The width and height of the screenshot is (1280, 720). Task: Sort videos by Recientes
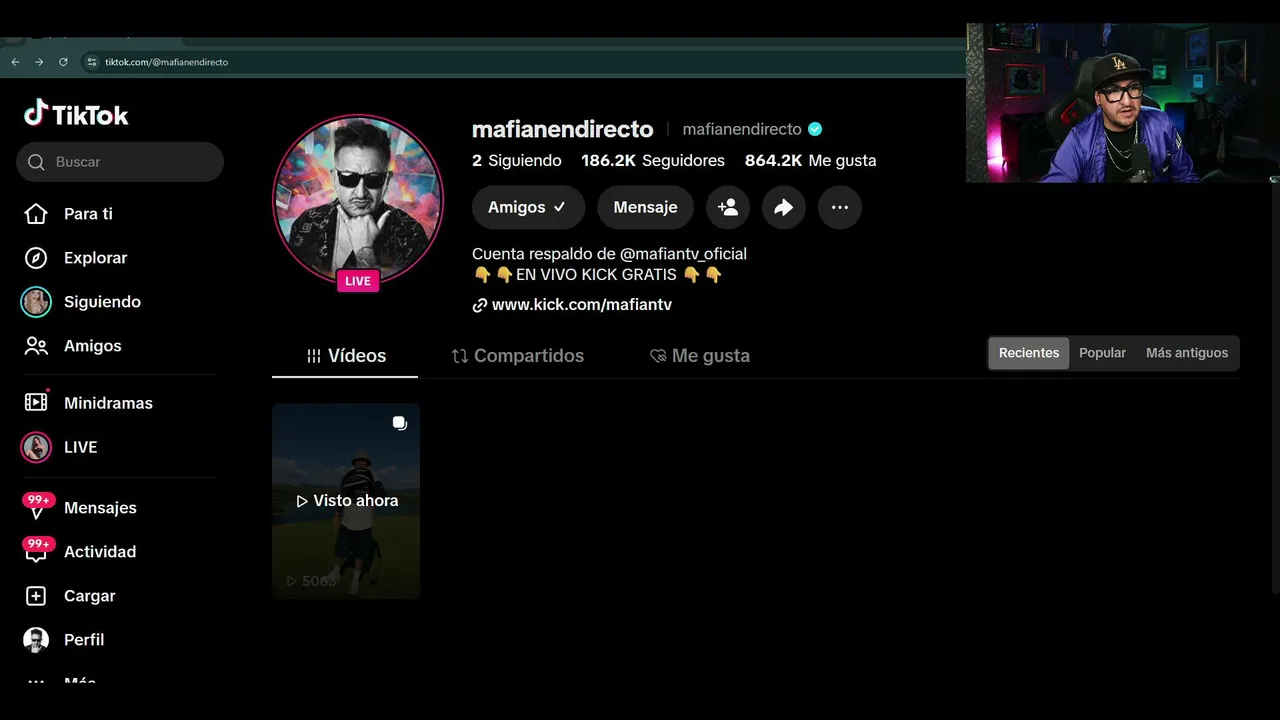1029,353
